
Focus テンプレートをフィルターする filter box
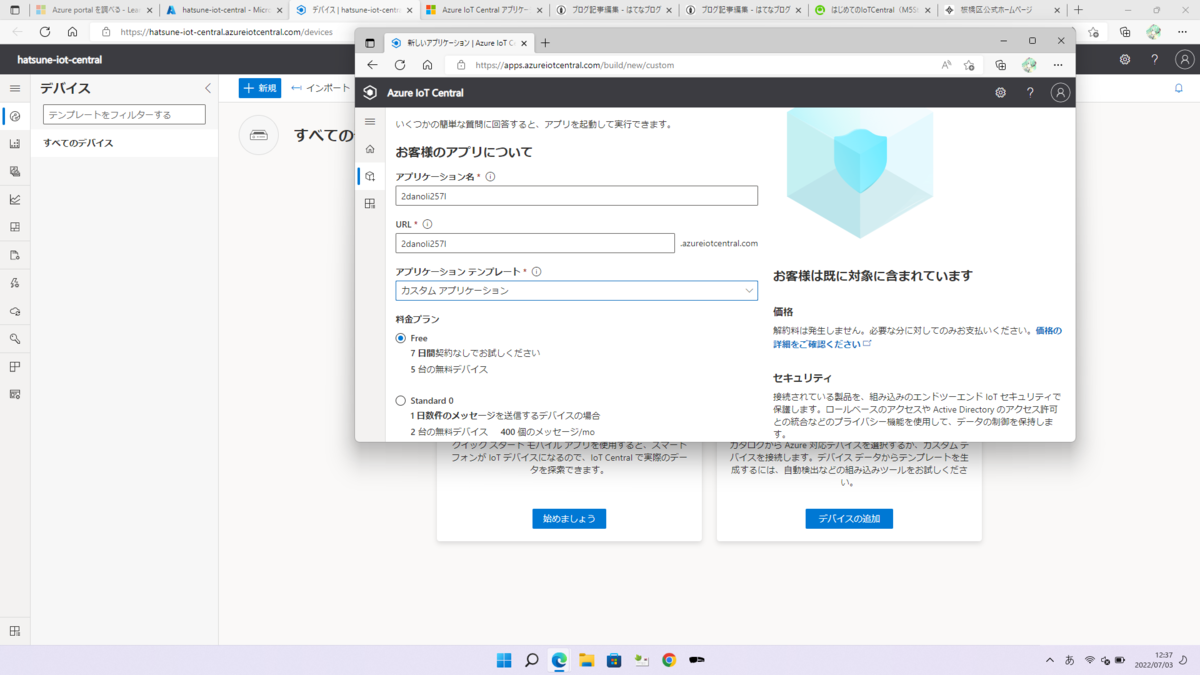pos(124,115)
